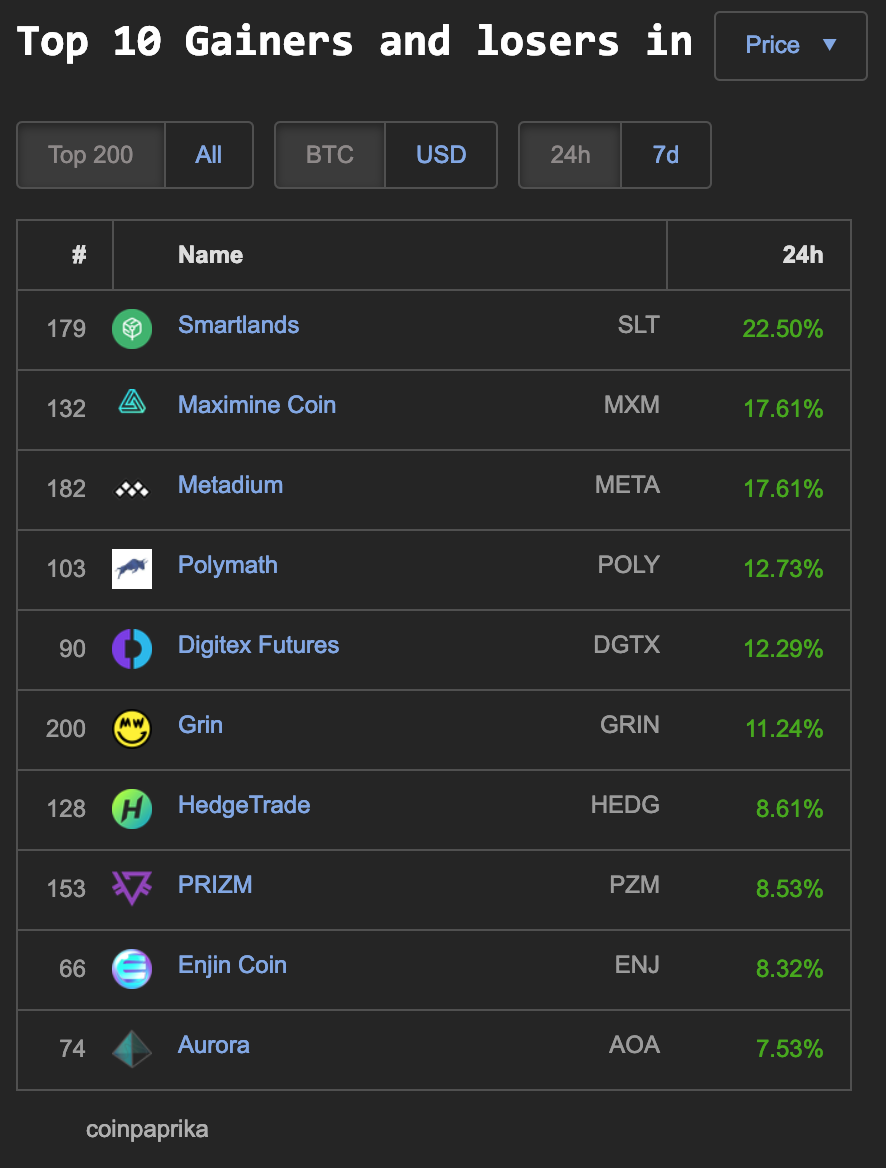The height and width of the screenshot is (1168, 886).
Task: Click the Name column header
Action: pyautogui.click(x=210, y=255)
